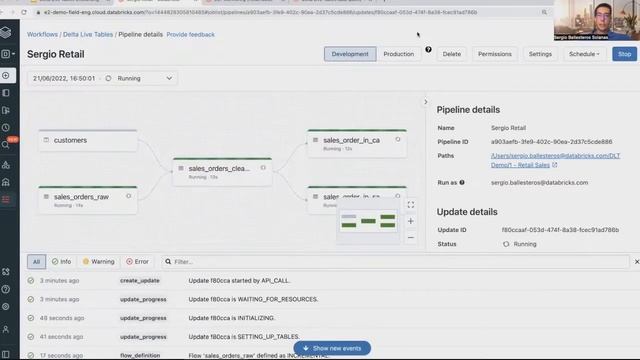Open the Data icon in sidebar
Image resolution: width=640 pixels, height=360 pixels.
point(6,164)
